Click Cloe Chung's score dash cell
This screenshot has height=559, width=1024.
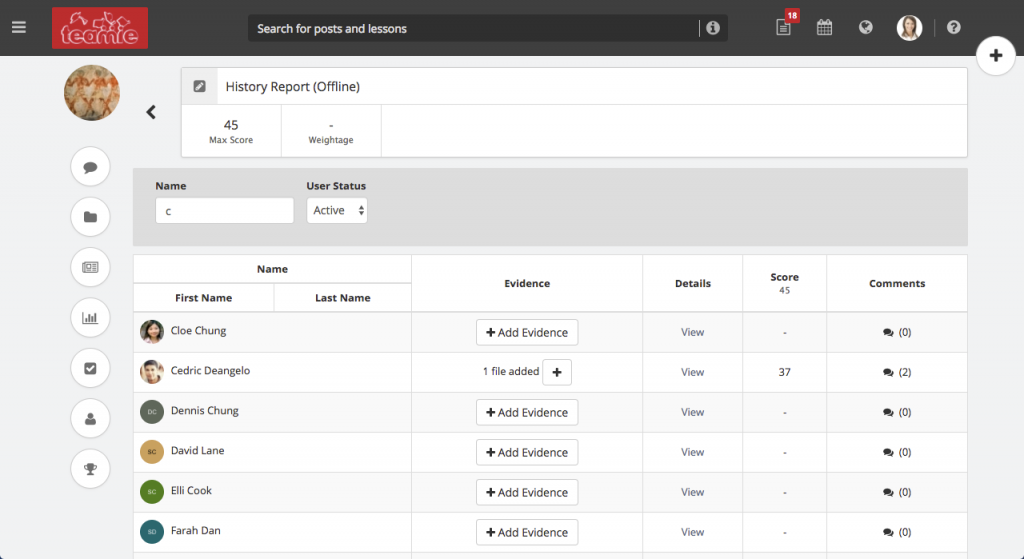click(x=784, y=332)
